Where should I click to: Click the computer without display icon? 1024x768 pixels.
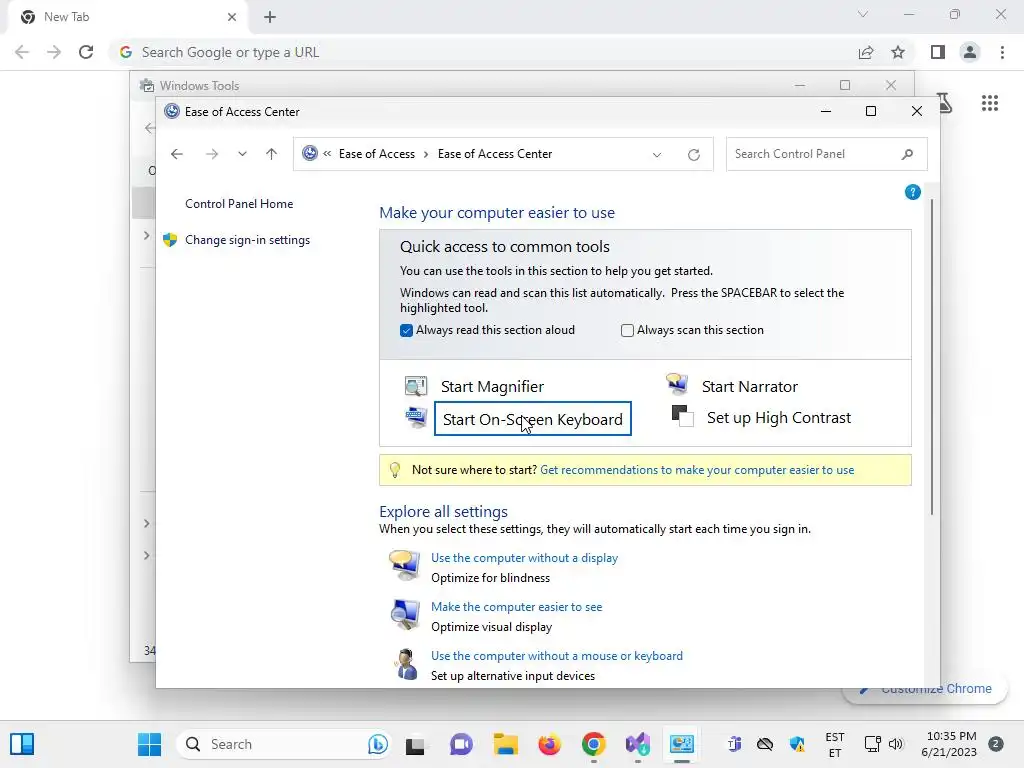(x=405, y=565)
